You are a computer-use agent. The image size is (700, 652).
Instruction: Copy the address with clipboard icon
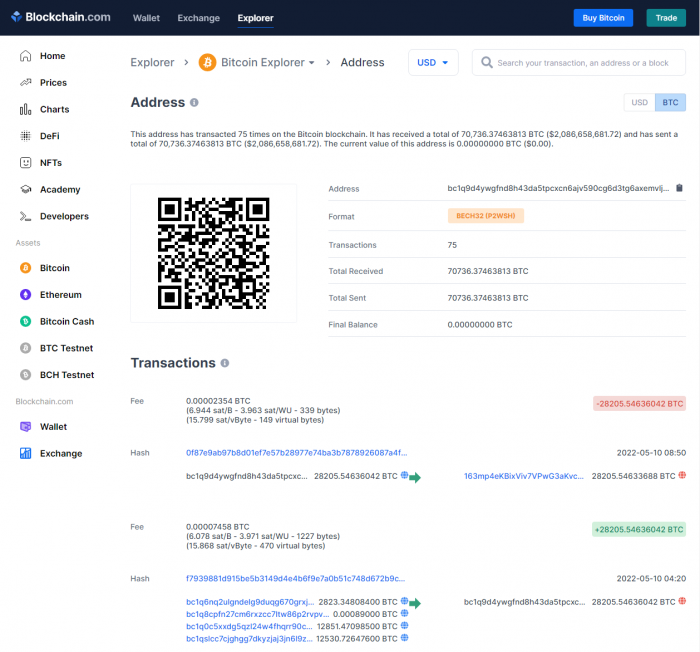coord(679,188)
